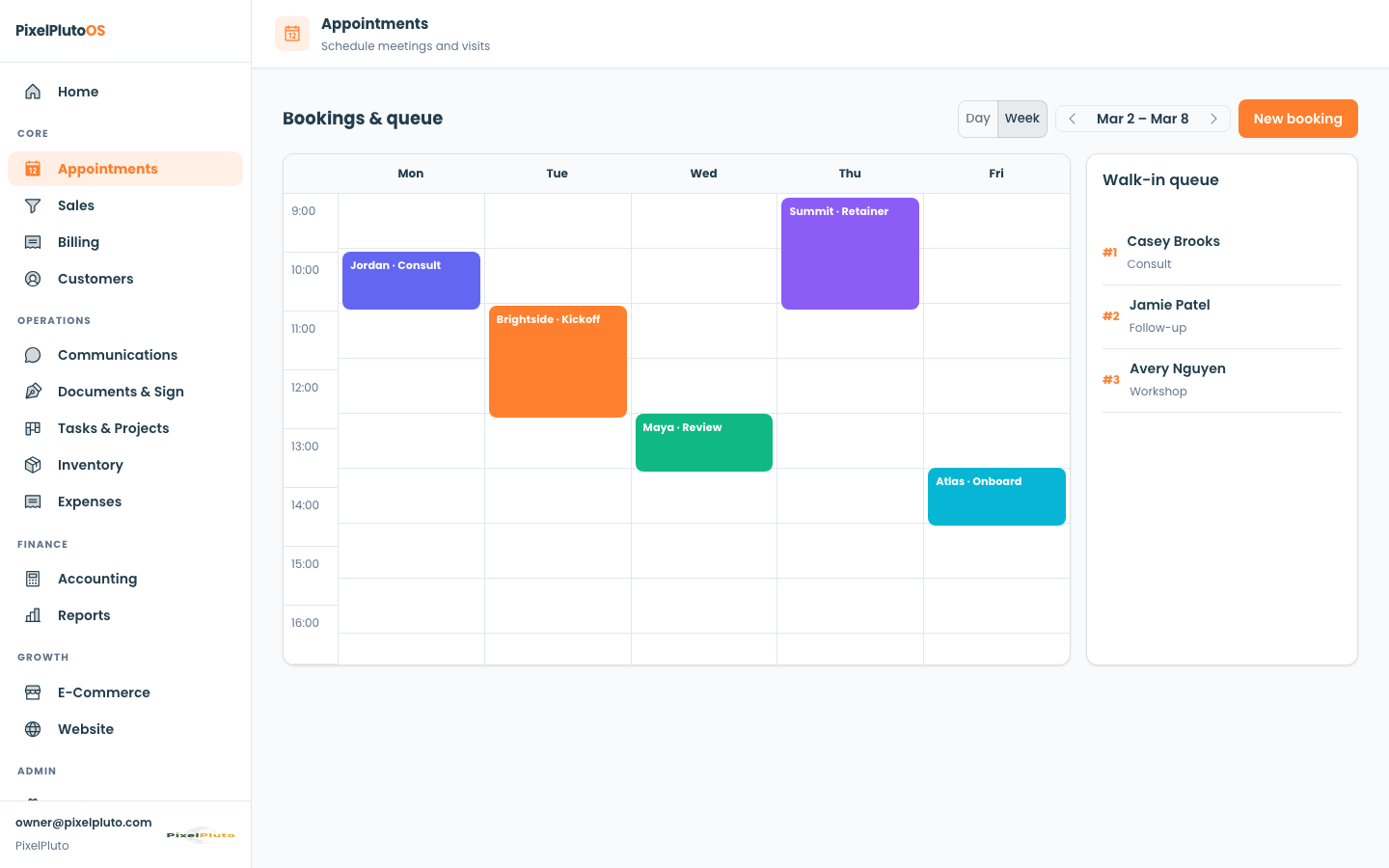Open the Jordan · Consult booking
The width and height of the screenshot is (1389, 868).
pos(411,281)
